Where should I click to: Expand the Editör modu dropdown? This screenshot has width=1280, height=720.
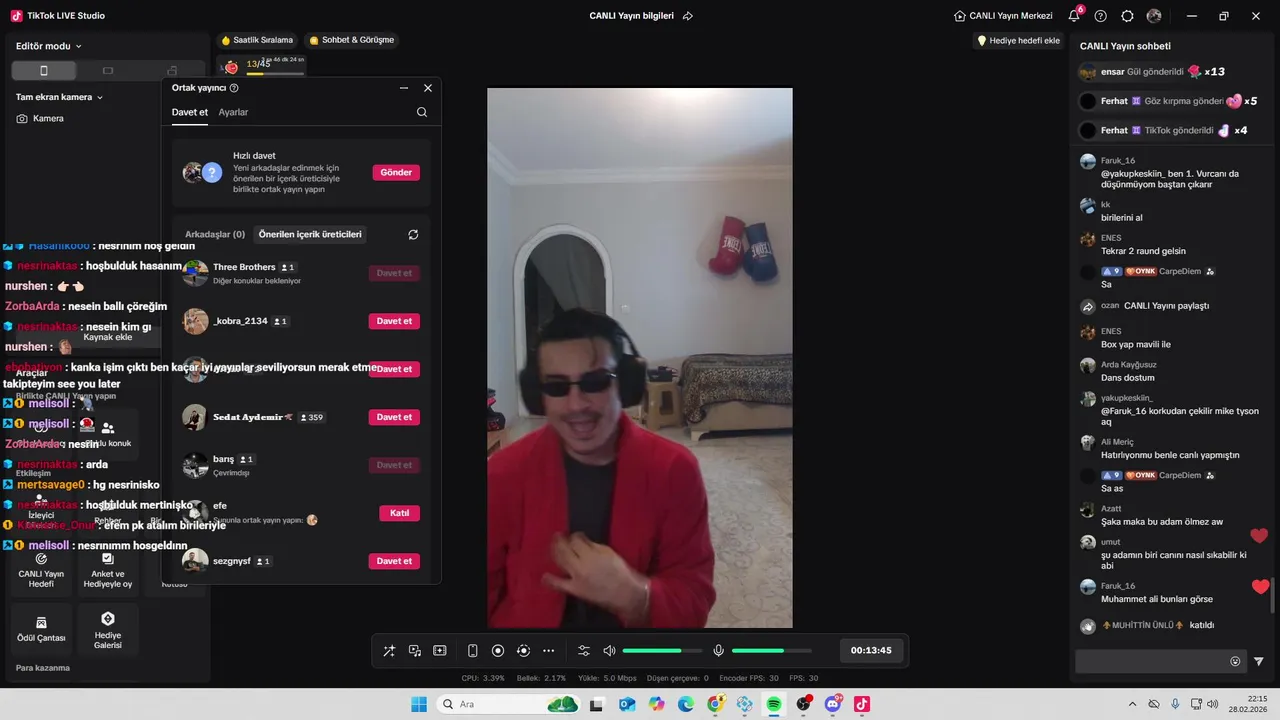click(49, 46)
